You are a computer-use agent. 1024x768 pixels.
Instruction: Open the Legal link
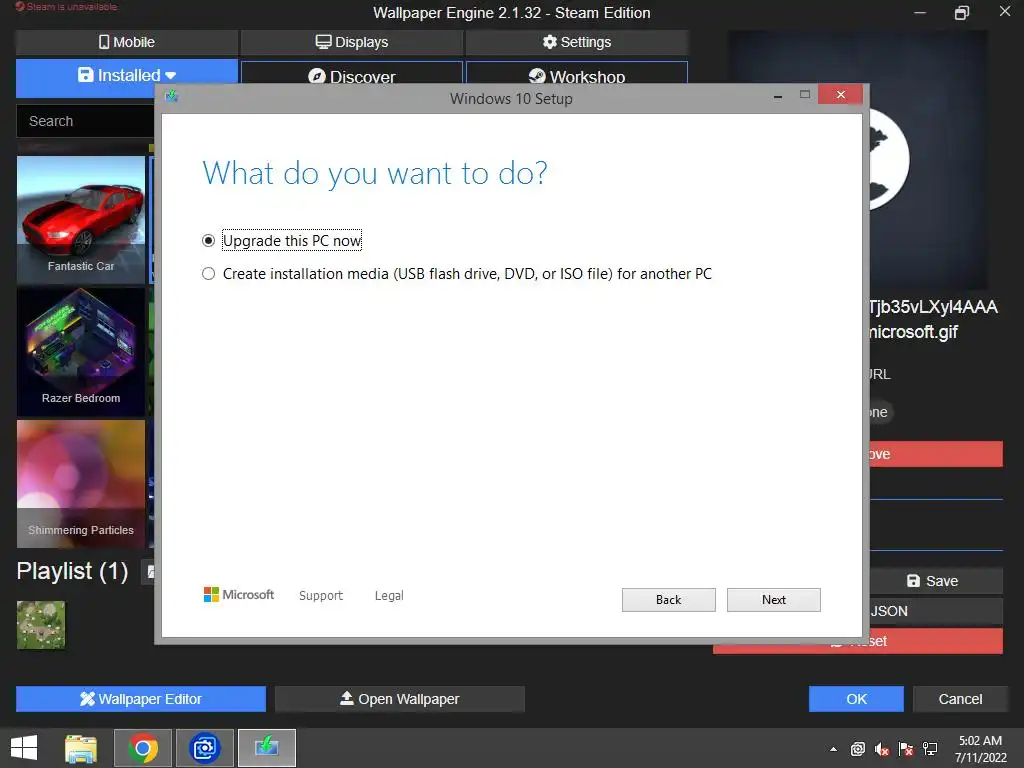[x=389, y=596]
